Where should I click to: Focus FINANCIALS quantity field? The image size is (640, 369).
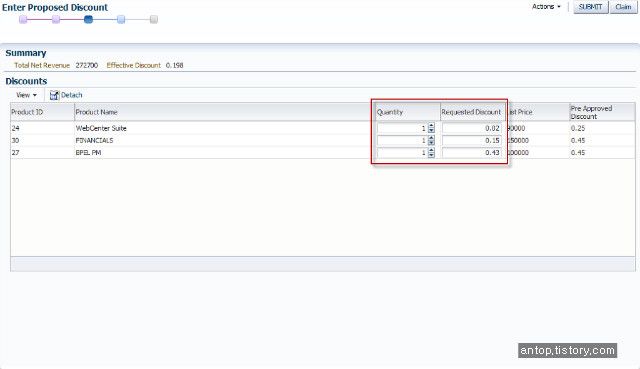click(402, 140)
